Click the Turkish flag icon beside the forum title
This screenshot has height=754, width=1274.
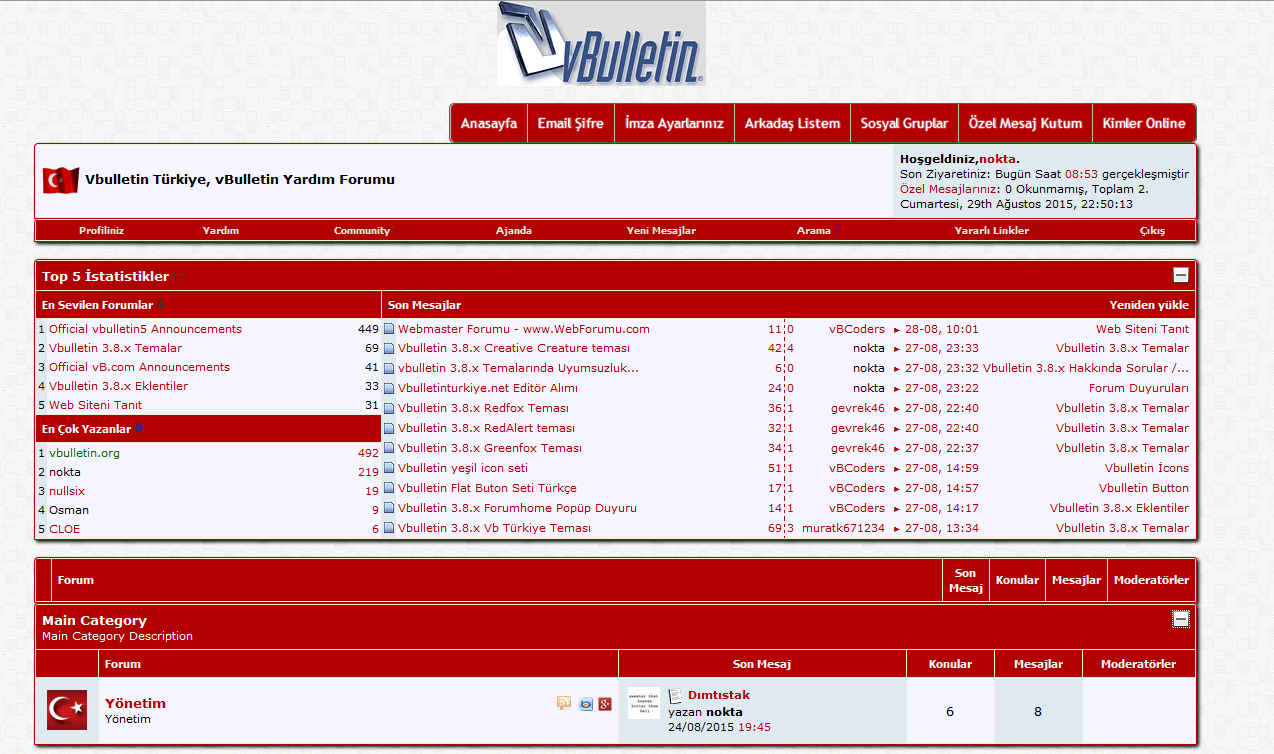[x=60, y=180]
